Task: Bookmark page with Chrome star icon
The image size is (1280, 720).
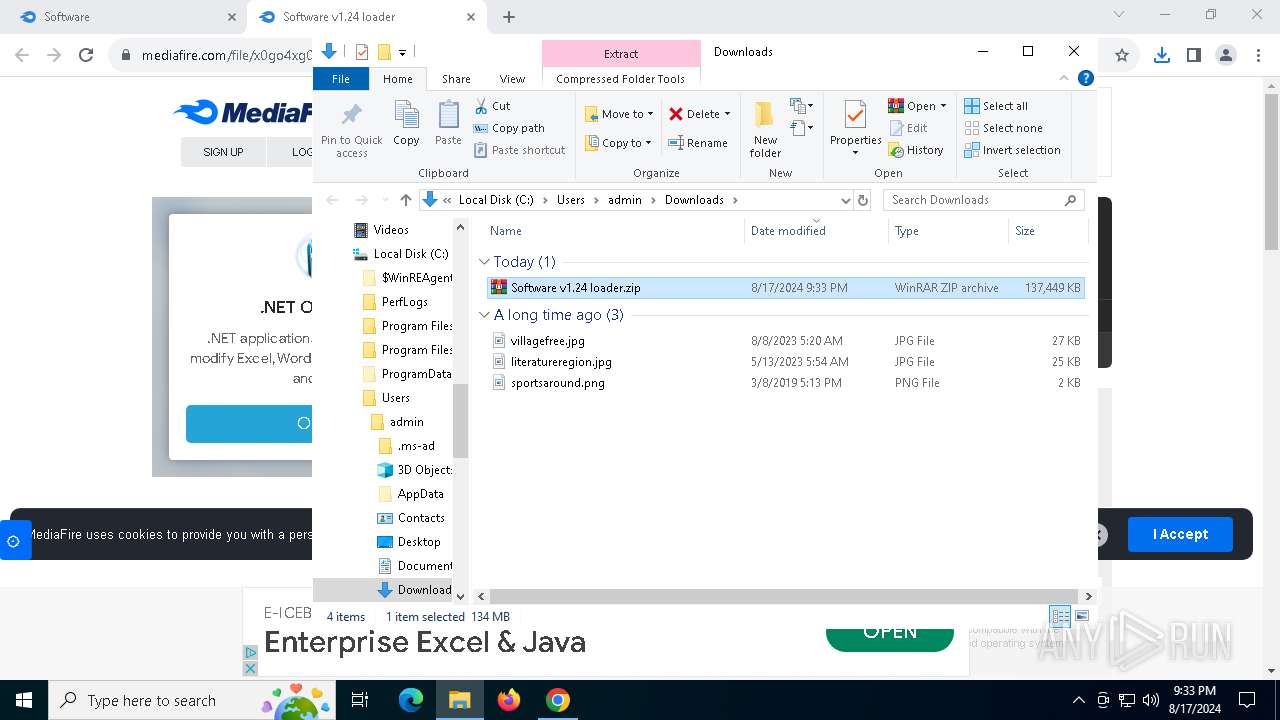Action: coord(1122,56)
